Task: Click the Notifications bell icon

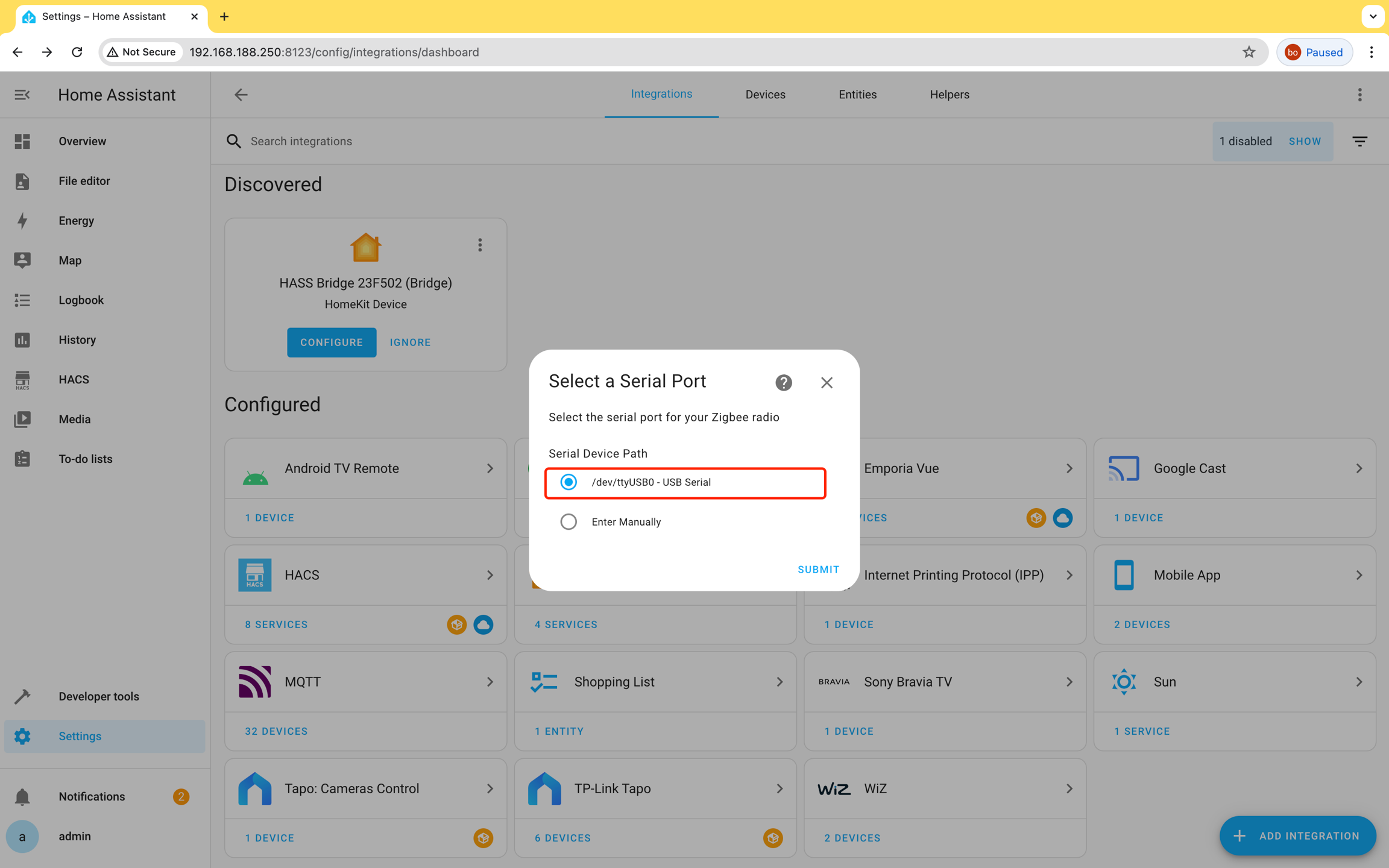Action: coord(22,796)
